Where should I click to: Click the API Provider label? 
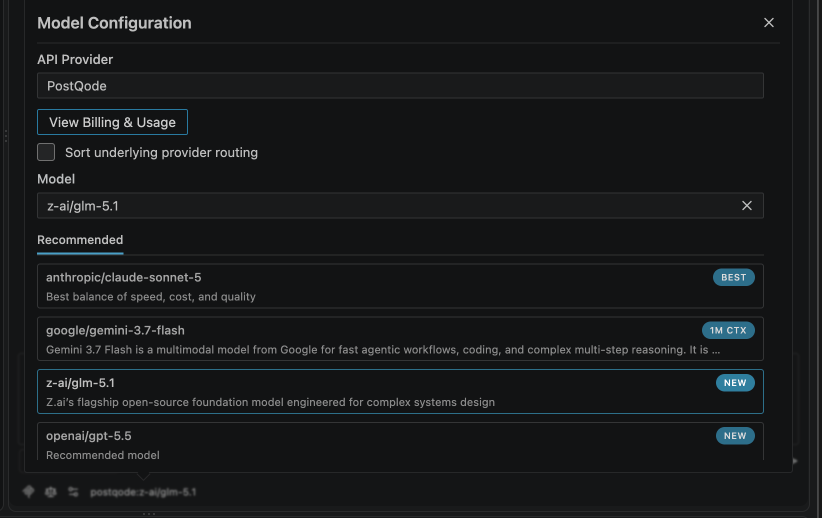[x=75, y=59]
